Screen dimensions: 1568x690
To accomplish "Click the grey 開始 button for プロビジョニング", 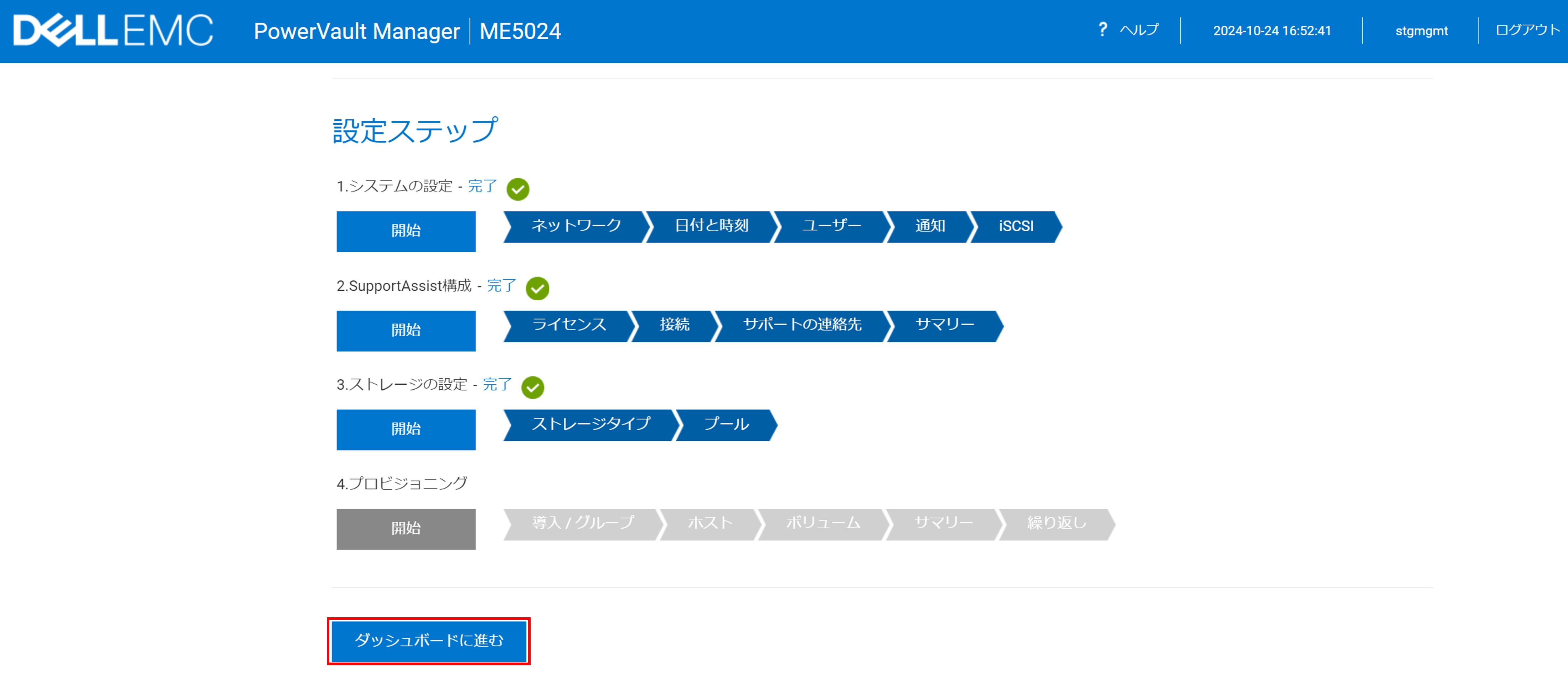I will click(x=406, y=529).
